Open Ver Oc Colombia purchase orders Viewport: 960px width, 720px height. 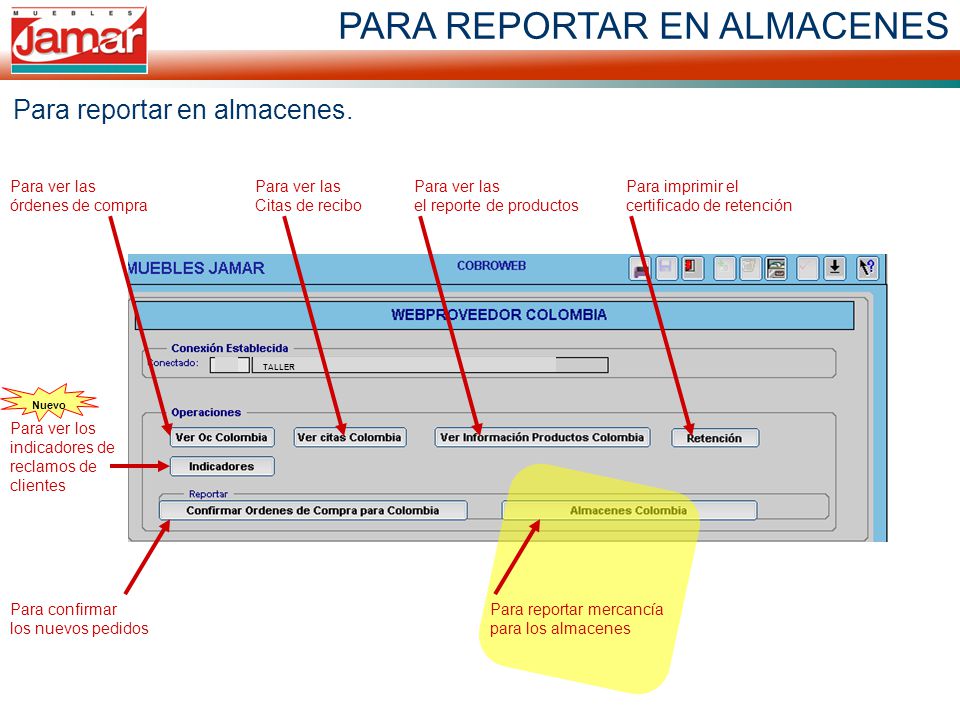(222, 437)
